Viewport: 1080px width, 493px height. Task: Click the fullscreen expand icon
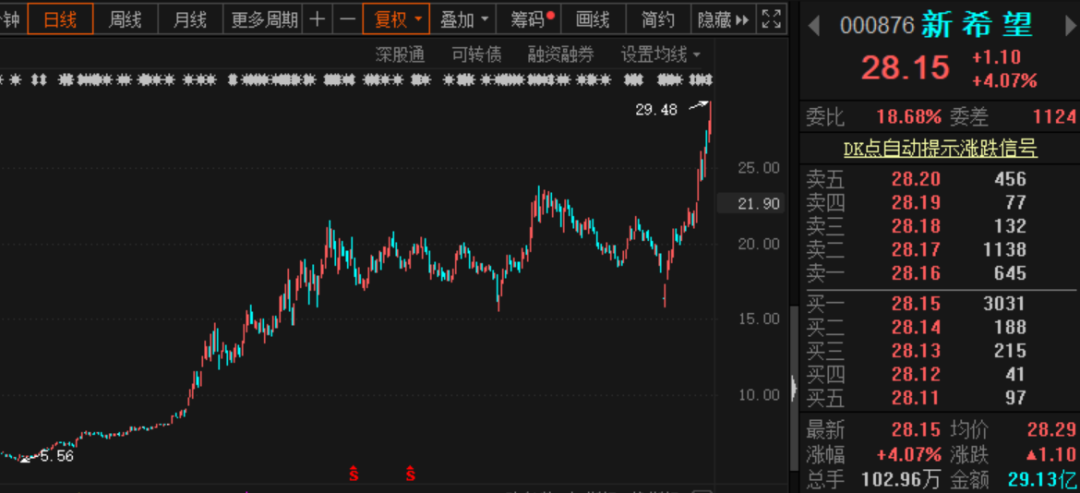tap(772, 19)
